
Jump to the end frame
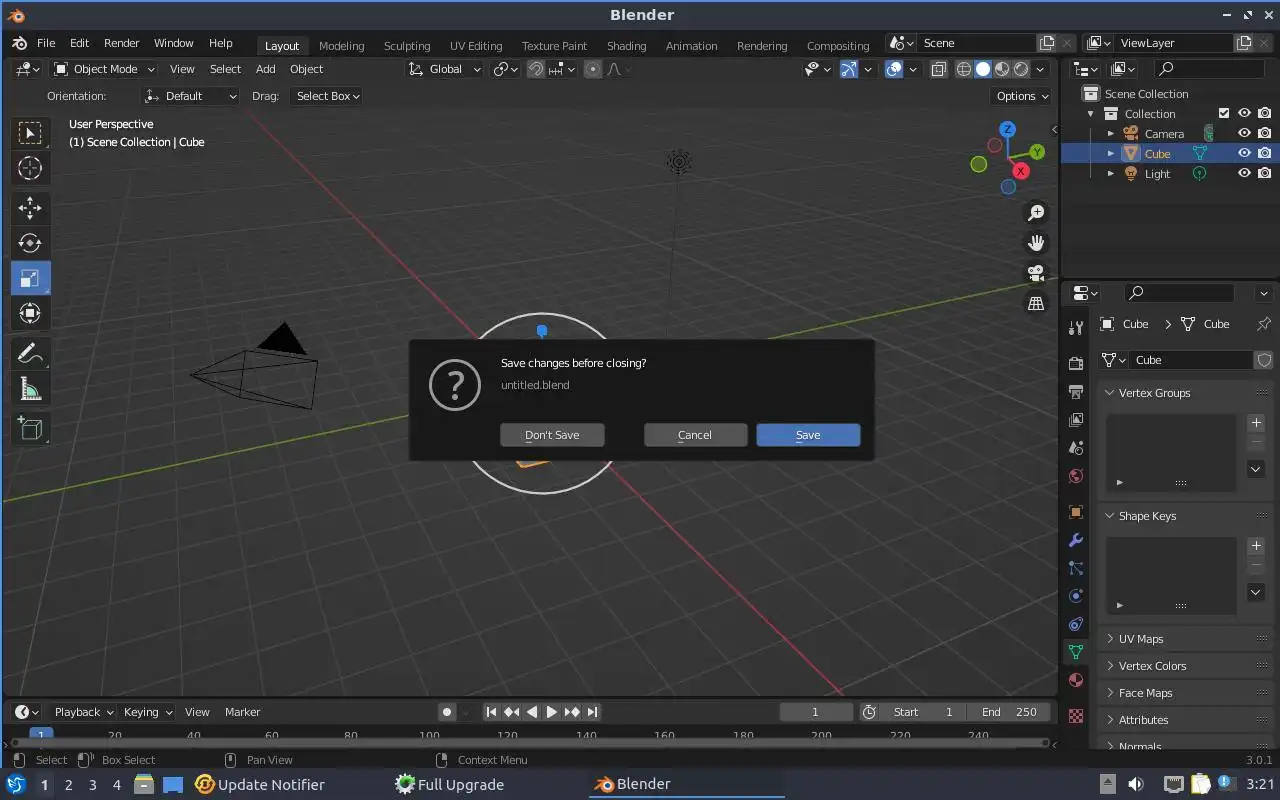point(592,712)
